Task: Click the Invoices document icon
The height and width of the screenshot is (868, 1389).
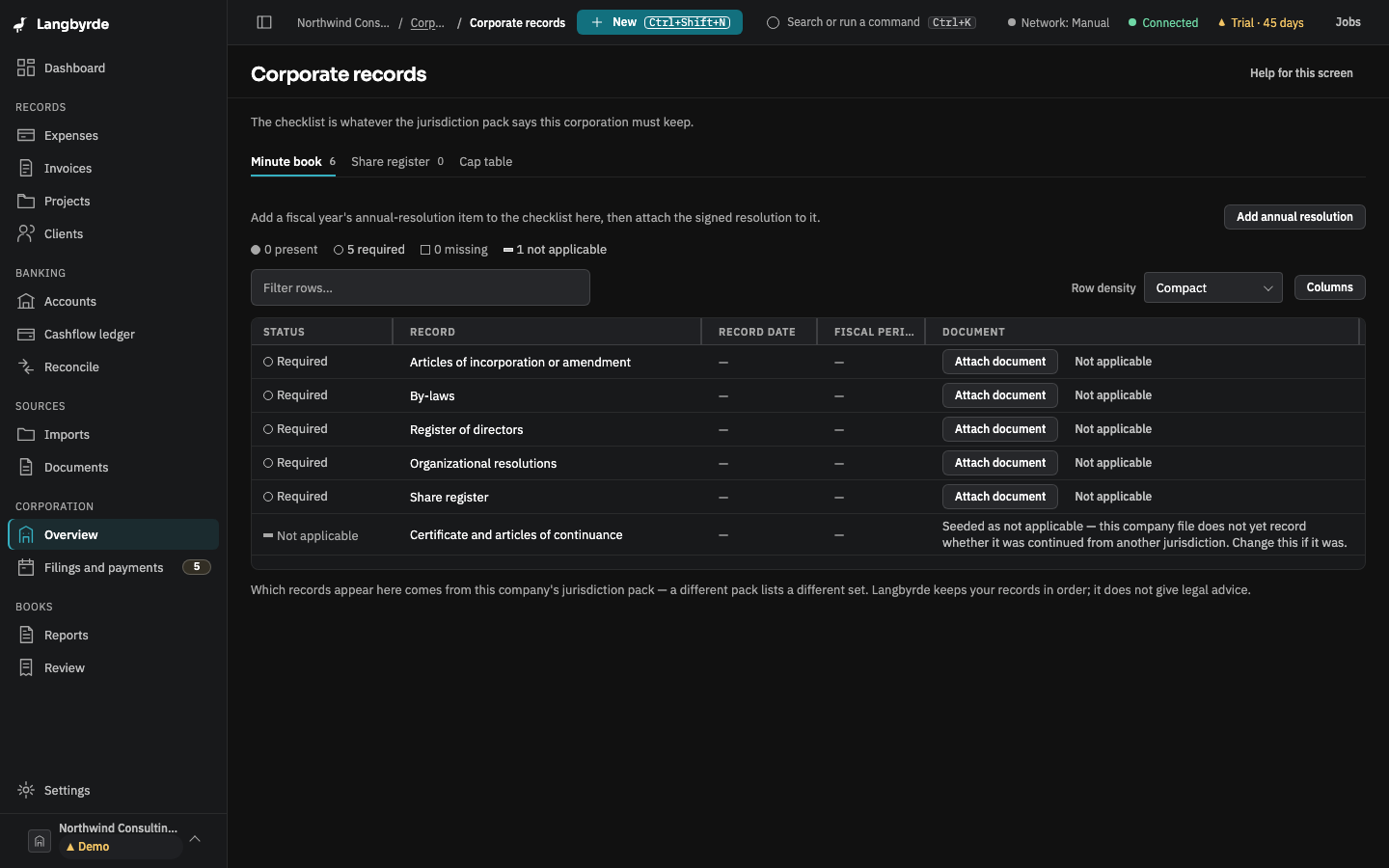Action: [26, 168]
